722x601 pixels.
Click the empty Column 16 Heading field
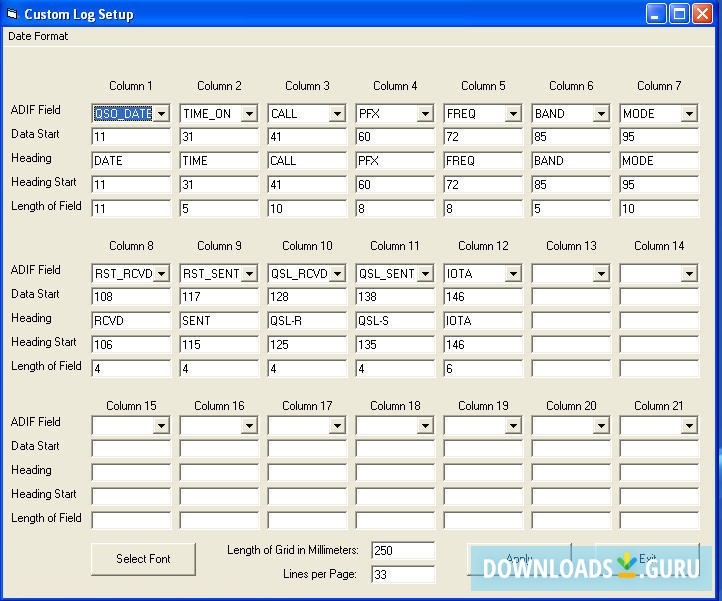(219, 473)
